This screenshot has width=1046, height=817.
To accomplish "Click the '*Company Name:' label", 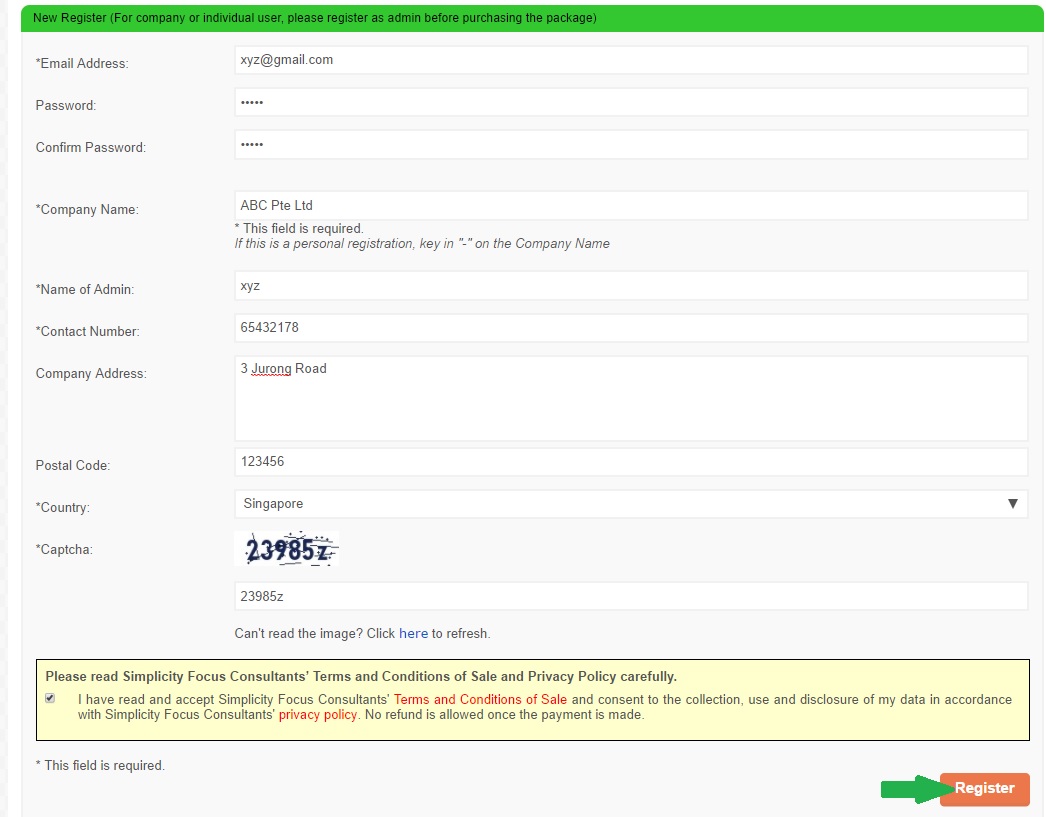I will pyautogui.click(x=87, y=209).
